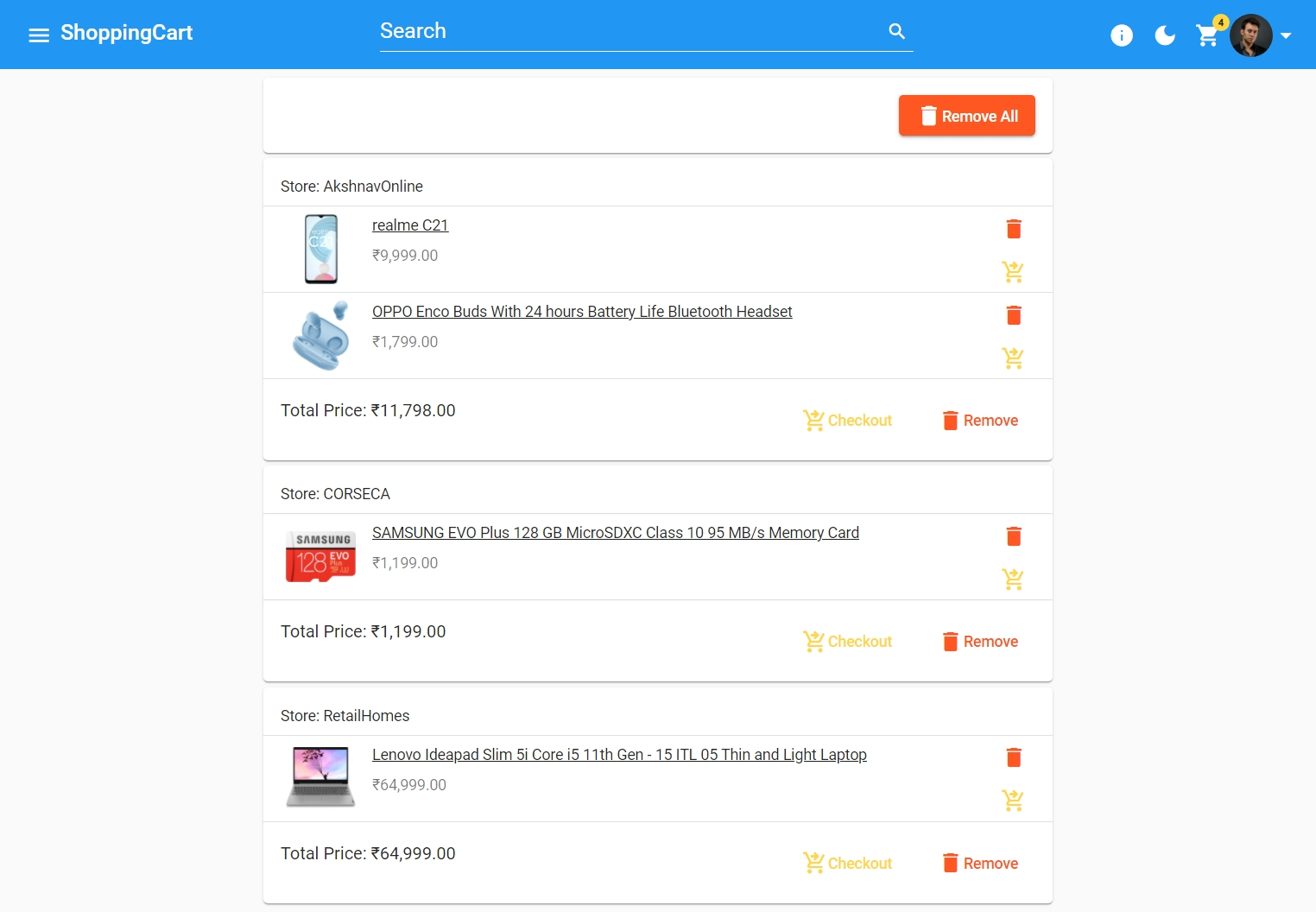Toggle dark mode moon icon
Screen dimensions: 1316x912
click(1165, 35)
